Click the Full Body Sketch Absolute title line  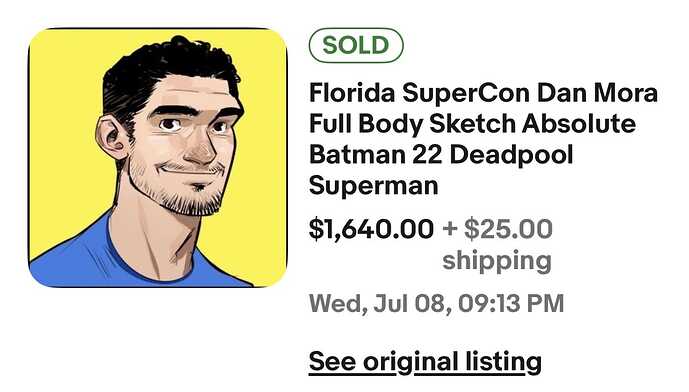(x=472, y=123)
